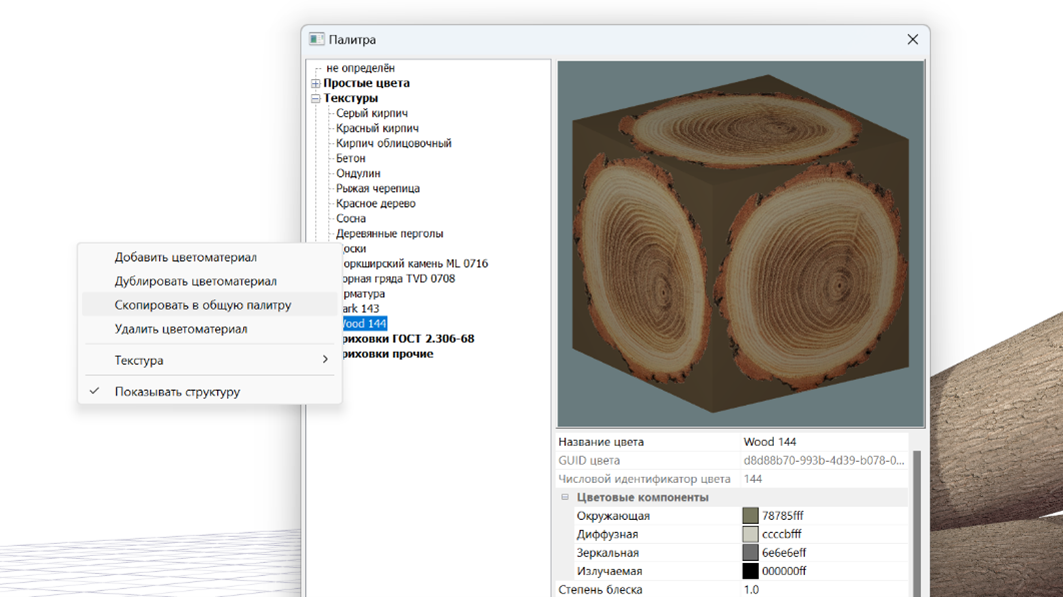
Task: Pick the Диффузная color swatch
Action: 750,534
